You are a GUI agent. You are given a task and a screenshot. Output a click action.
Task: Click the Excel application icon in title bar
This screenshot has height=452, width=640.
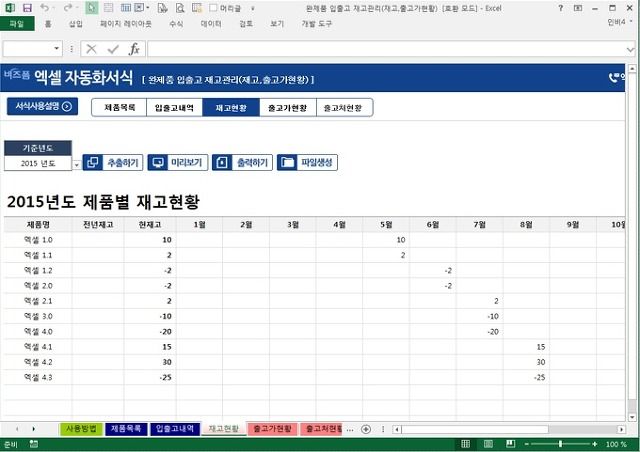(x=9, y=8)
